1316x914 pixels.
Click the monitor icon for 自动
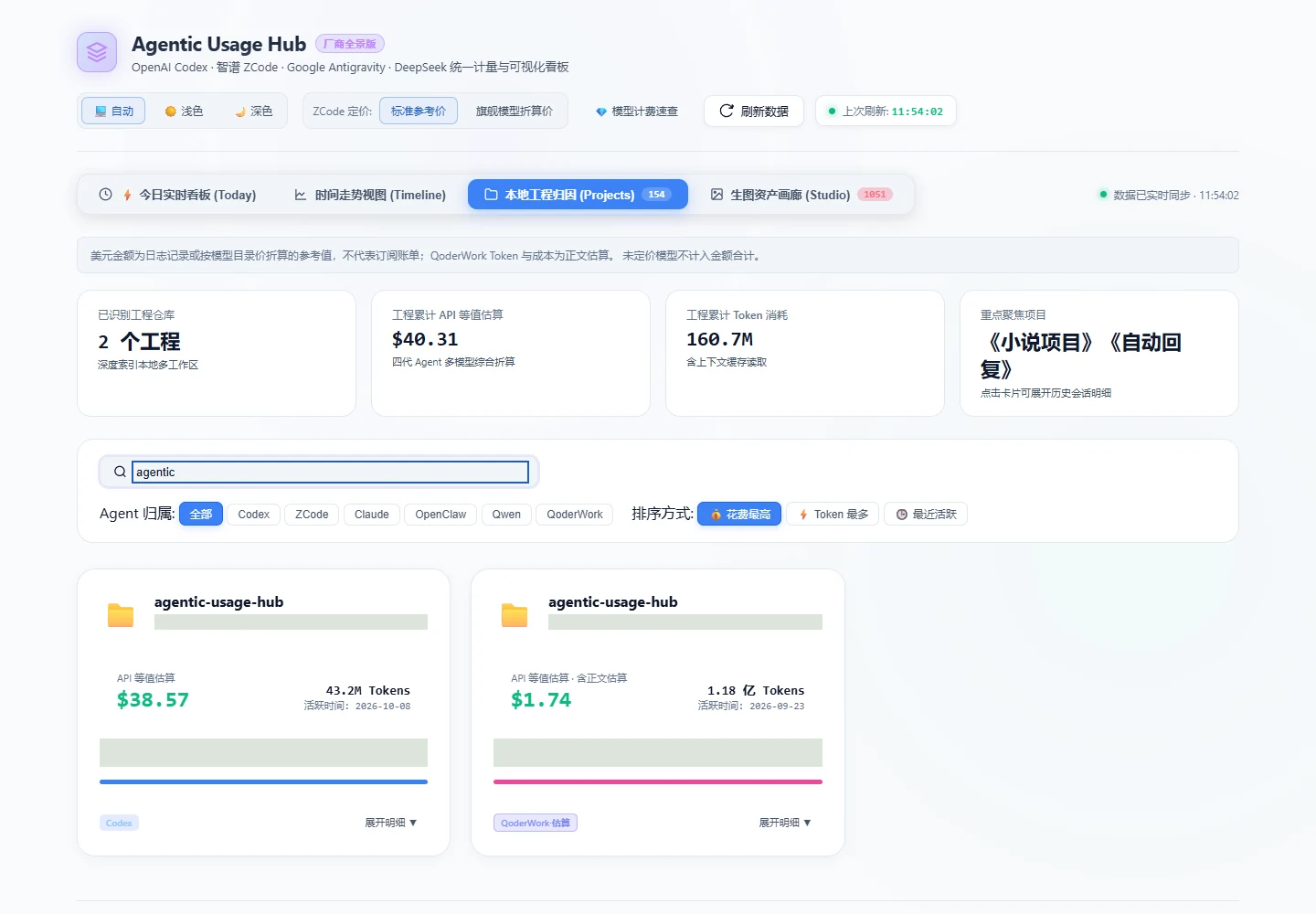101,112
